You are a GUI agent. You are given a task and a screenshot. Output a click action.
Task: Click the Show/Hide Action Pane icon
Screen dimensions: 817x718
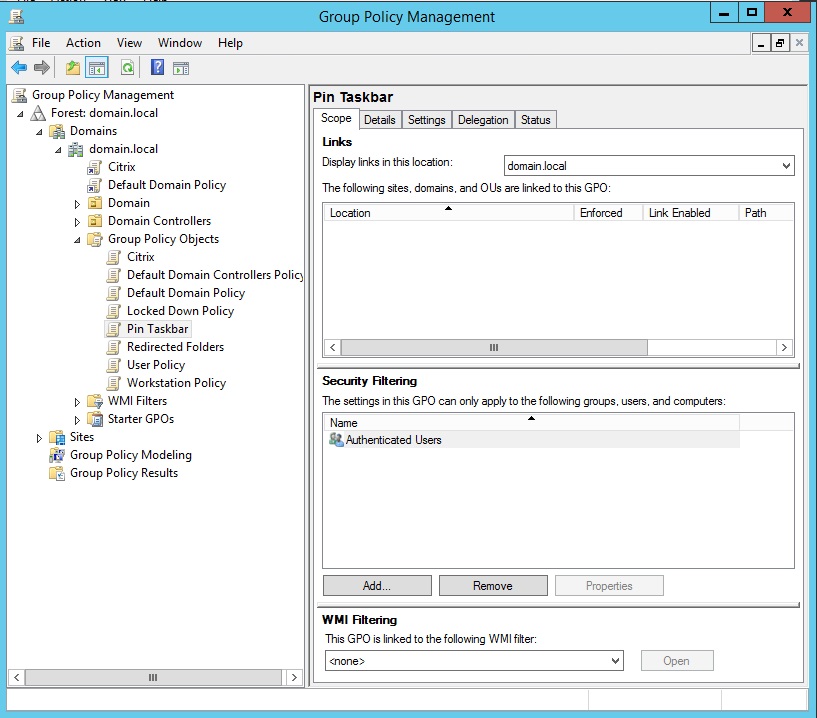click(x=181, y=68)
